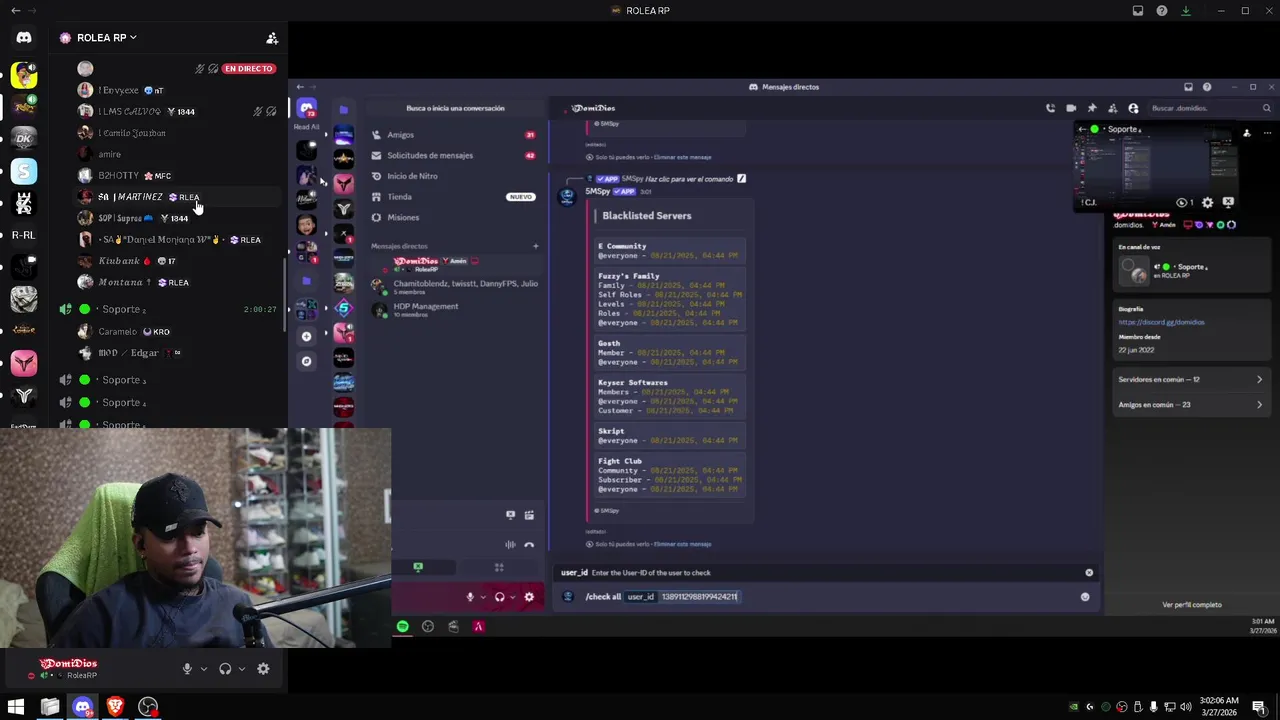
Task: Click the user_id value in /check all command
Action: pyautogui.click(x=699, y=597)
